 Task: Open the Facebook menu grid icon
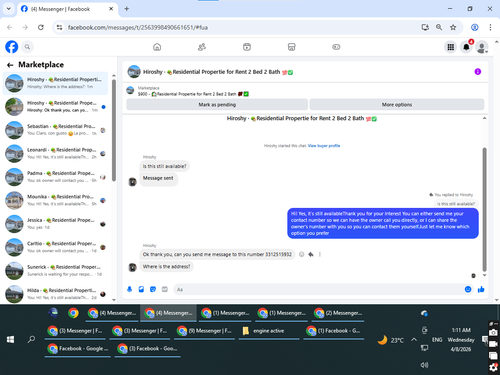(451, 47)
